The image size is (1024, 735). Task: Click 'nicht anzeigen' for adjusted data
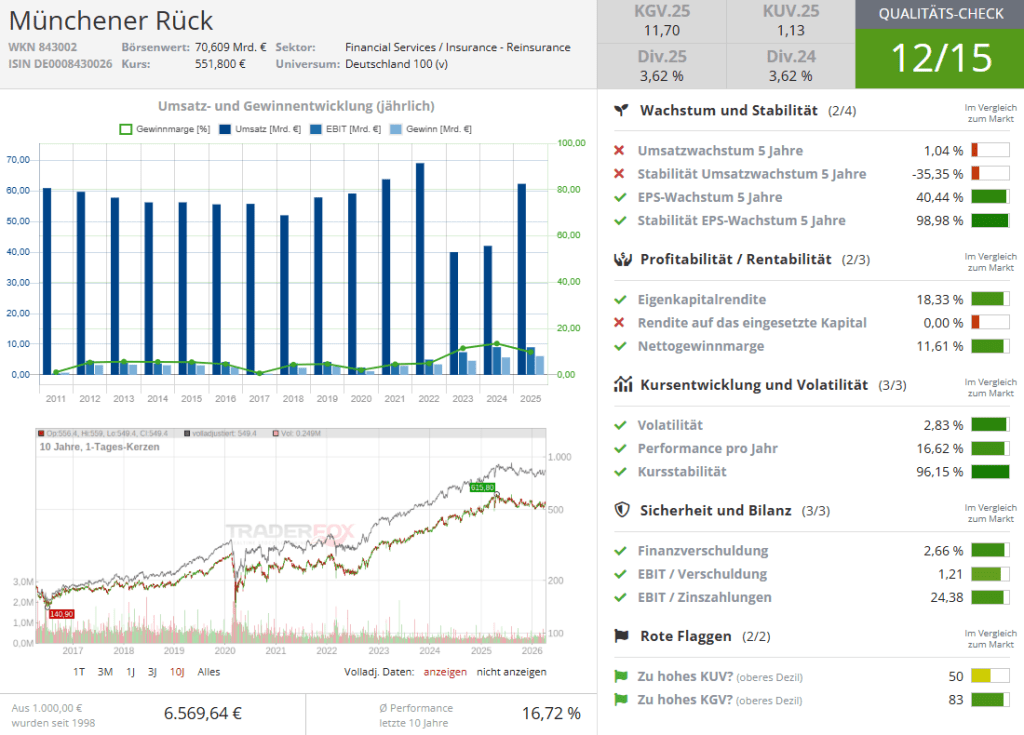click(x=511, y=672)
